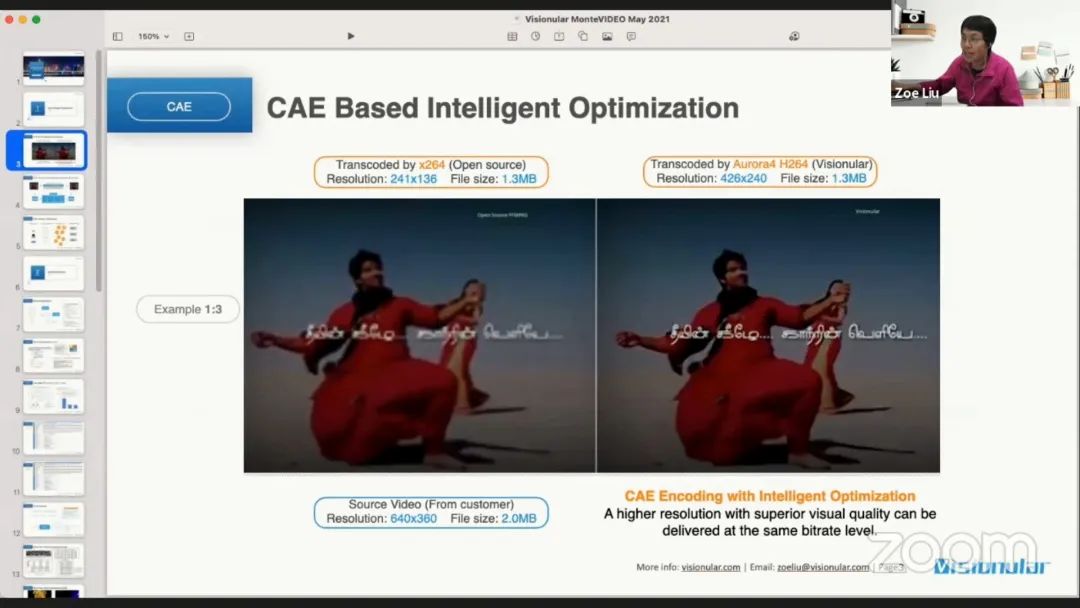Expand the 150% zoom level dropdown
The width and height of the screenshot is (1080, 608).
pos(153,36)
